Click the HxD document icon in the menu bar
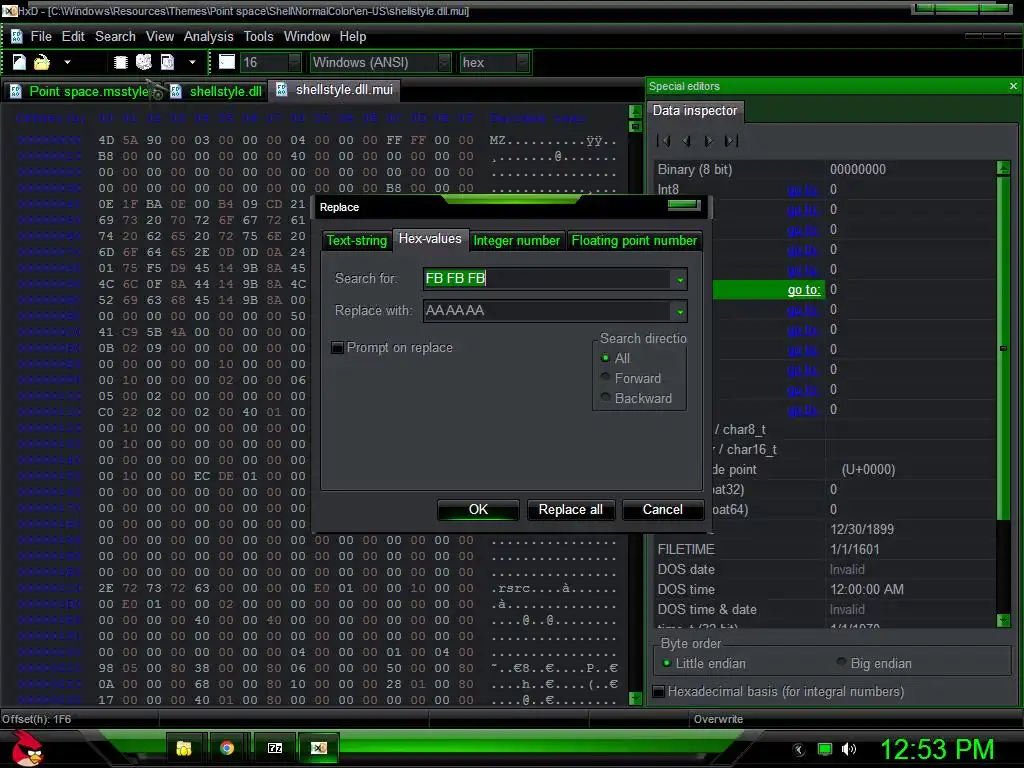This screenshot has width=1024, height=768. pyautogui.click(x=16, y=37)
